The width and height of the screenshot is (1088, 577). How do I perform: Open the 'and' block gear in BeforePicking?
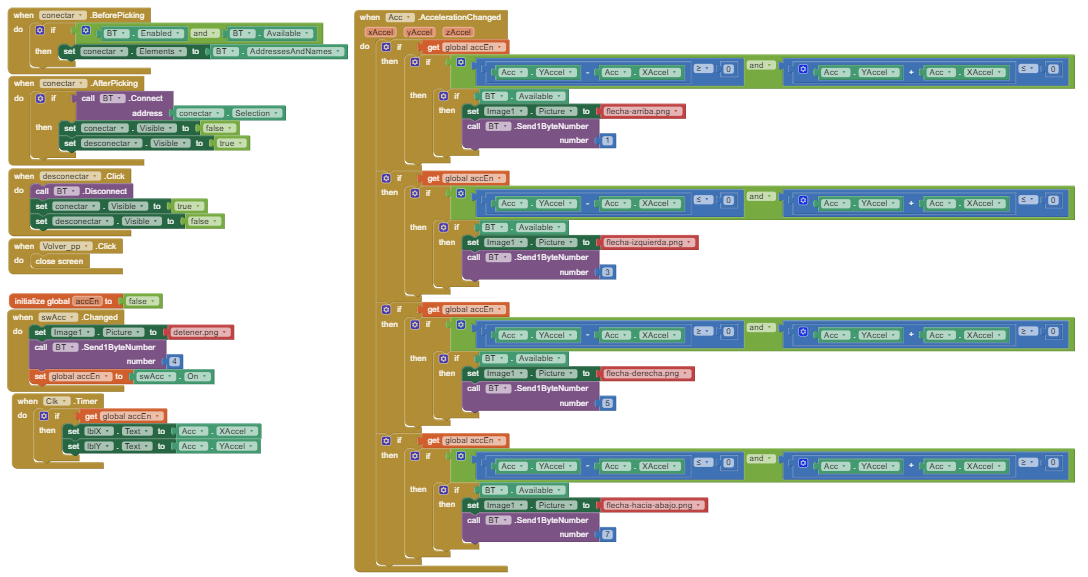coord(86,32)
